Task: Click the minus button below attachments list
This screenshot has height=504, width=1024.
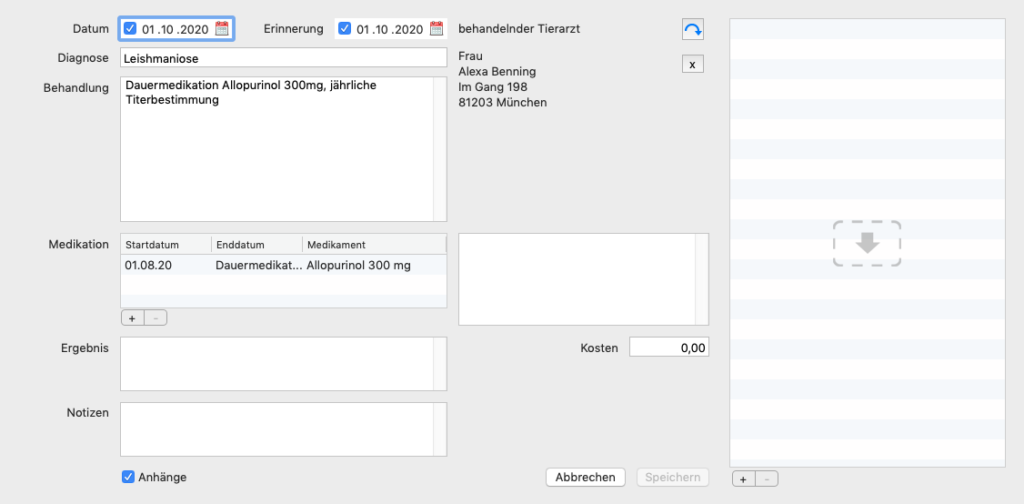Action: pyautogui.click(x=767, y=479)
